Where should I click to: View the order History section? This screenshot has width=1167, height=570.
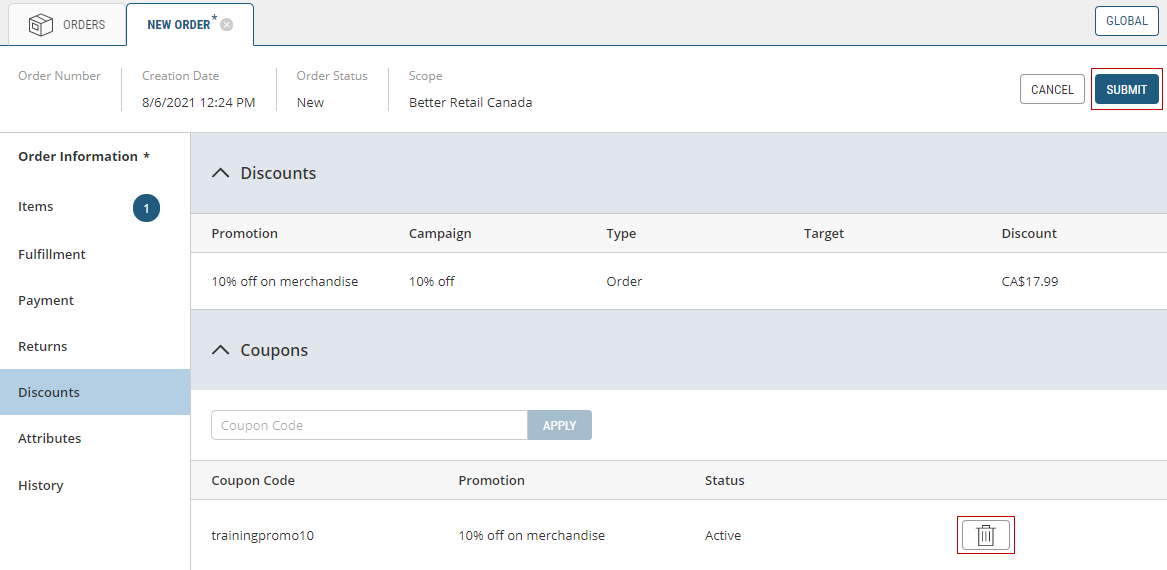click(41, 485)
